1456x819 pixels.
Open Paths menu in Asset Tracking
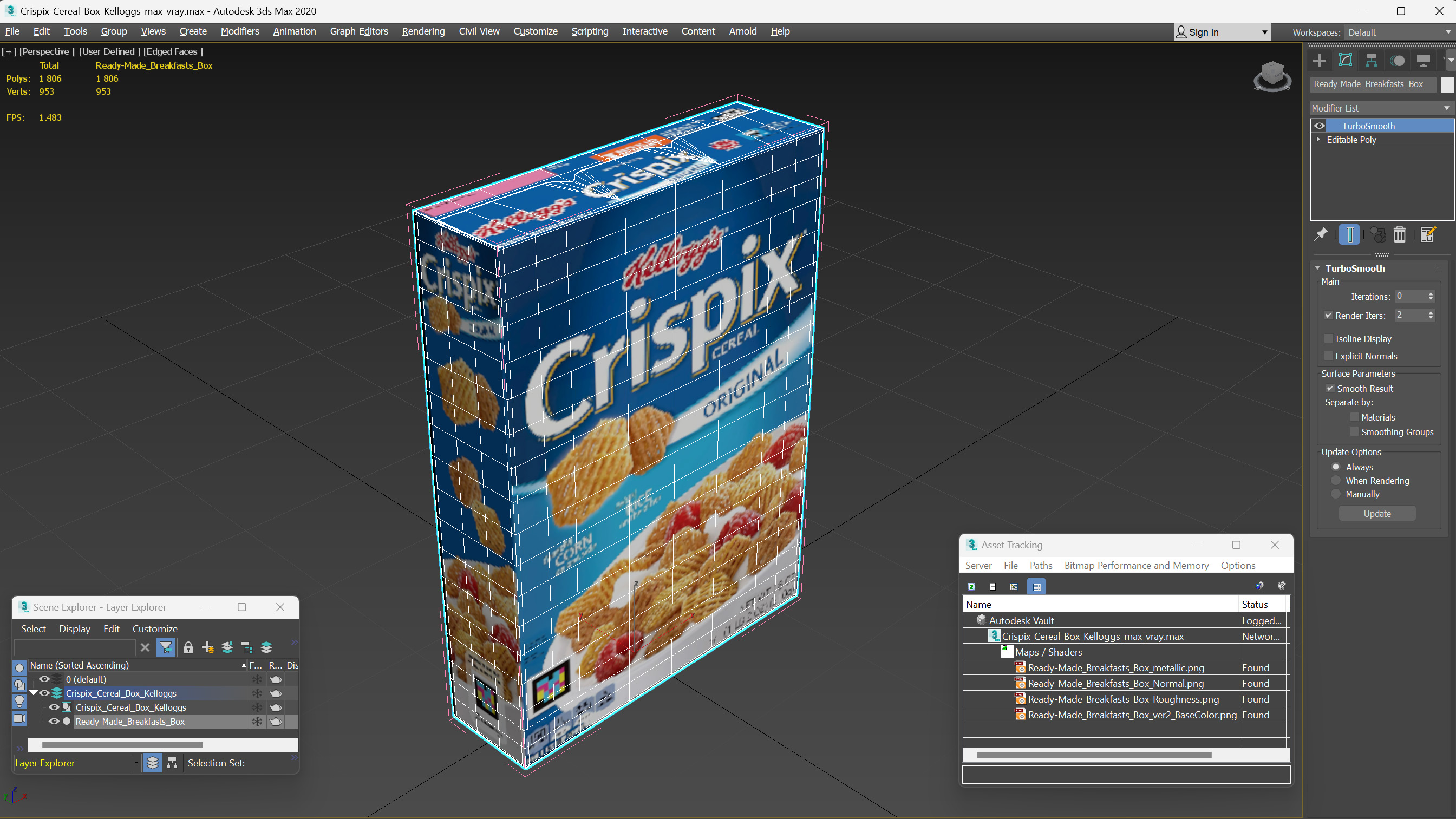click(1041, 565)
